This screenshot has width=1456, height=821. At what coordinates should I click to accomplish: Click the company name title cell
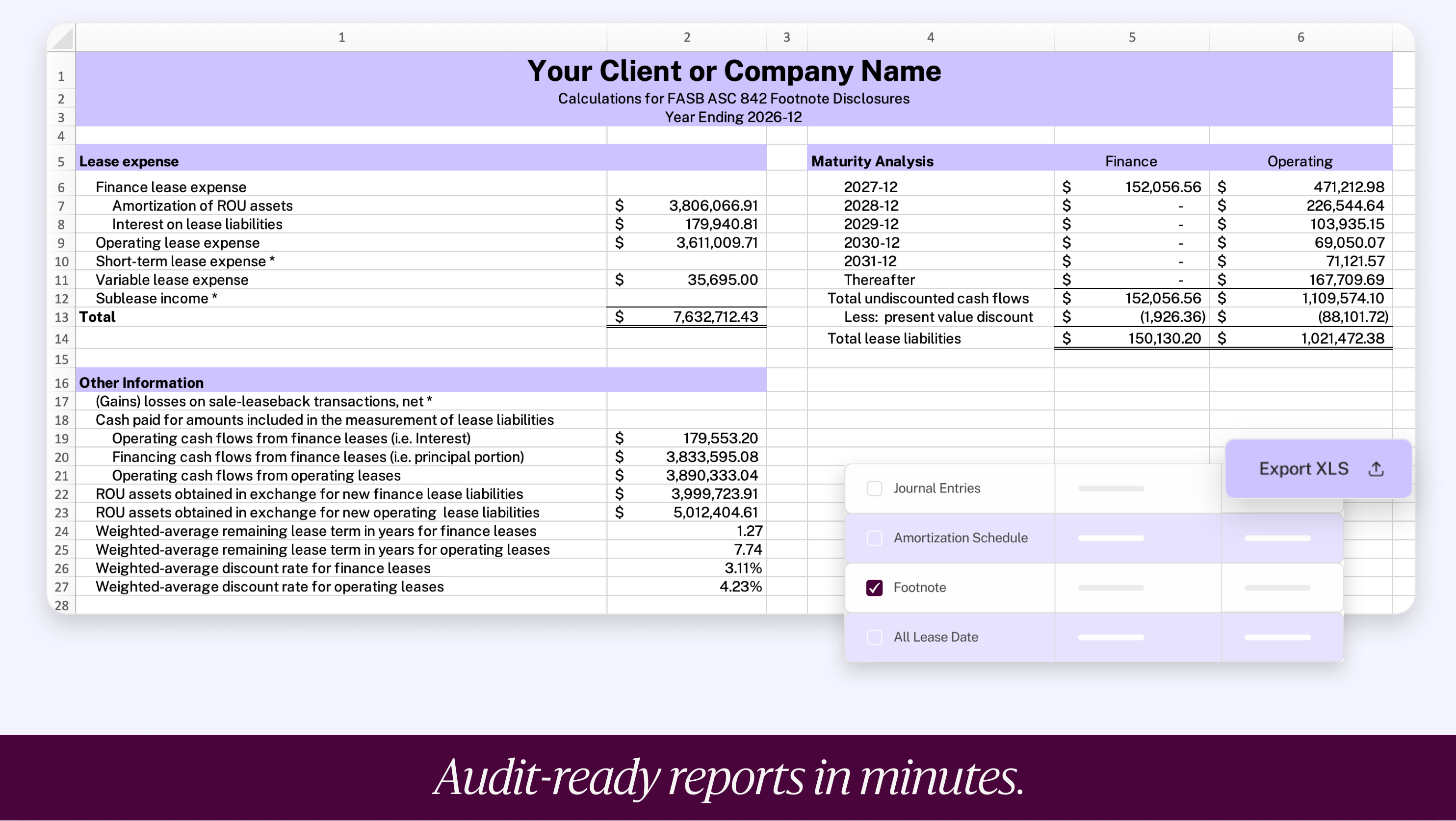(x=734, y=71)
